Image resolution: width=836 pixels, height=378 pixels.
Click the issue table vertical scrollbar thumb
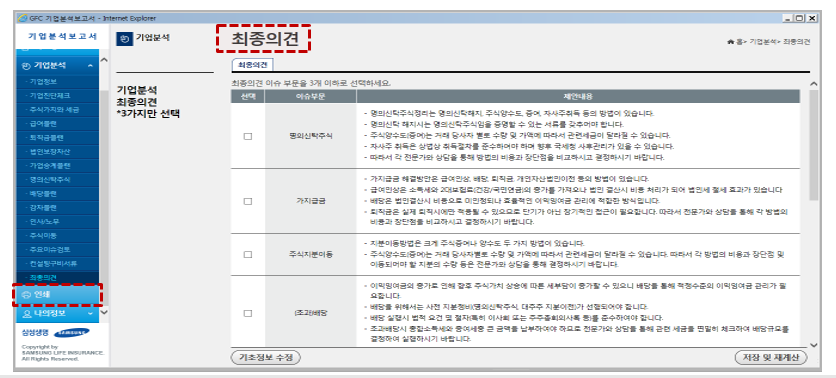pyautogui.click(x=813, y=145)
